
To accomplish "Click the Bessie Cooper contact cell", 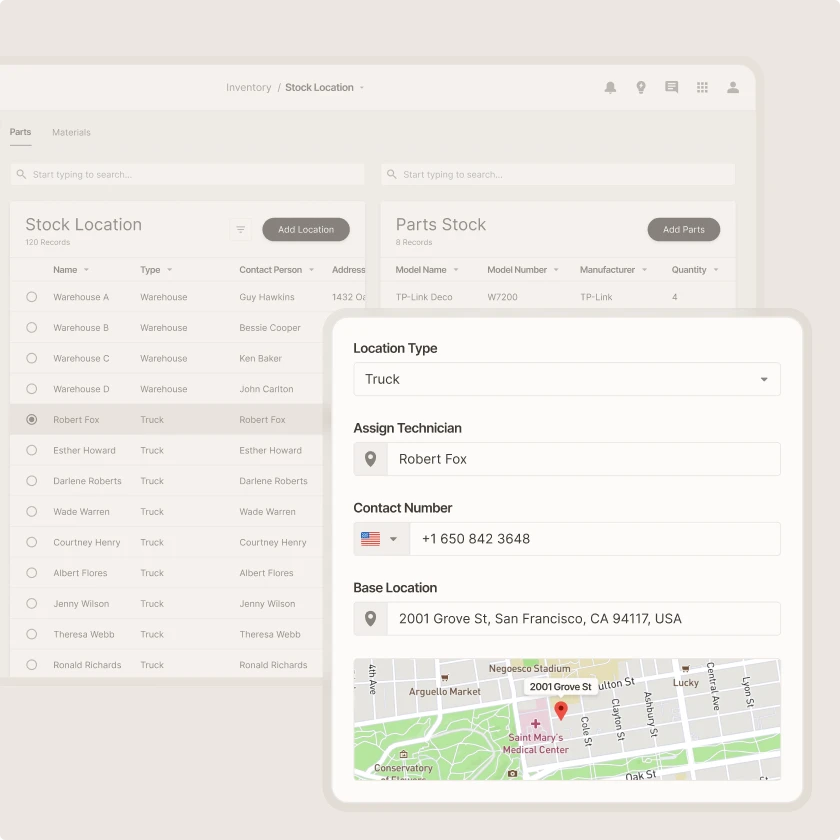I will (x=270, y=327).
